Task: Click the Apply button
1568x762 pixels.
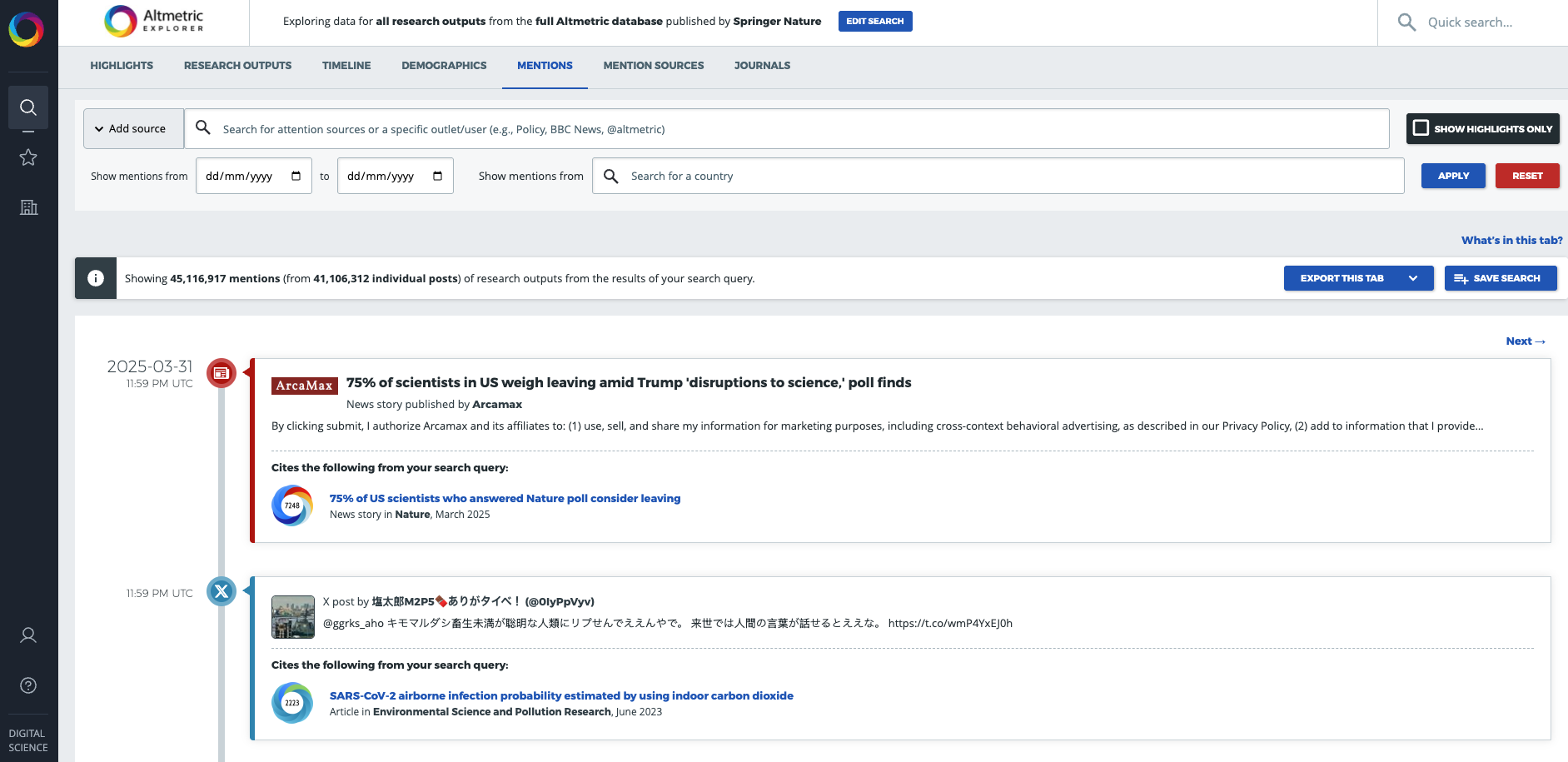Action: pos(1453,176)
